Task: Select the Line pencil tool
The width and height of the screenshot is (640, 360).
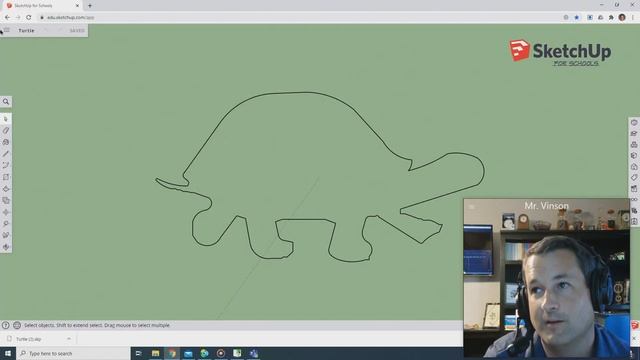Action: pyautogui.click(x=6, y=154)
